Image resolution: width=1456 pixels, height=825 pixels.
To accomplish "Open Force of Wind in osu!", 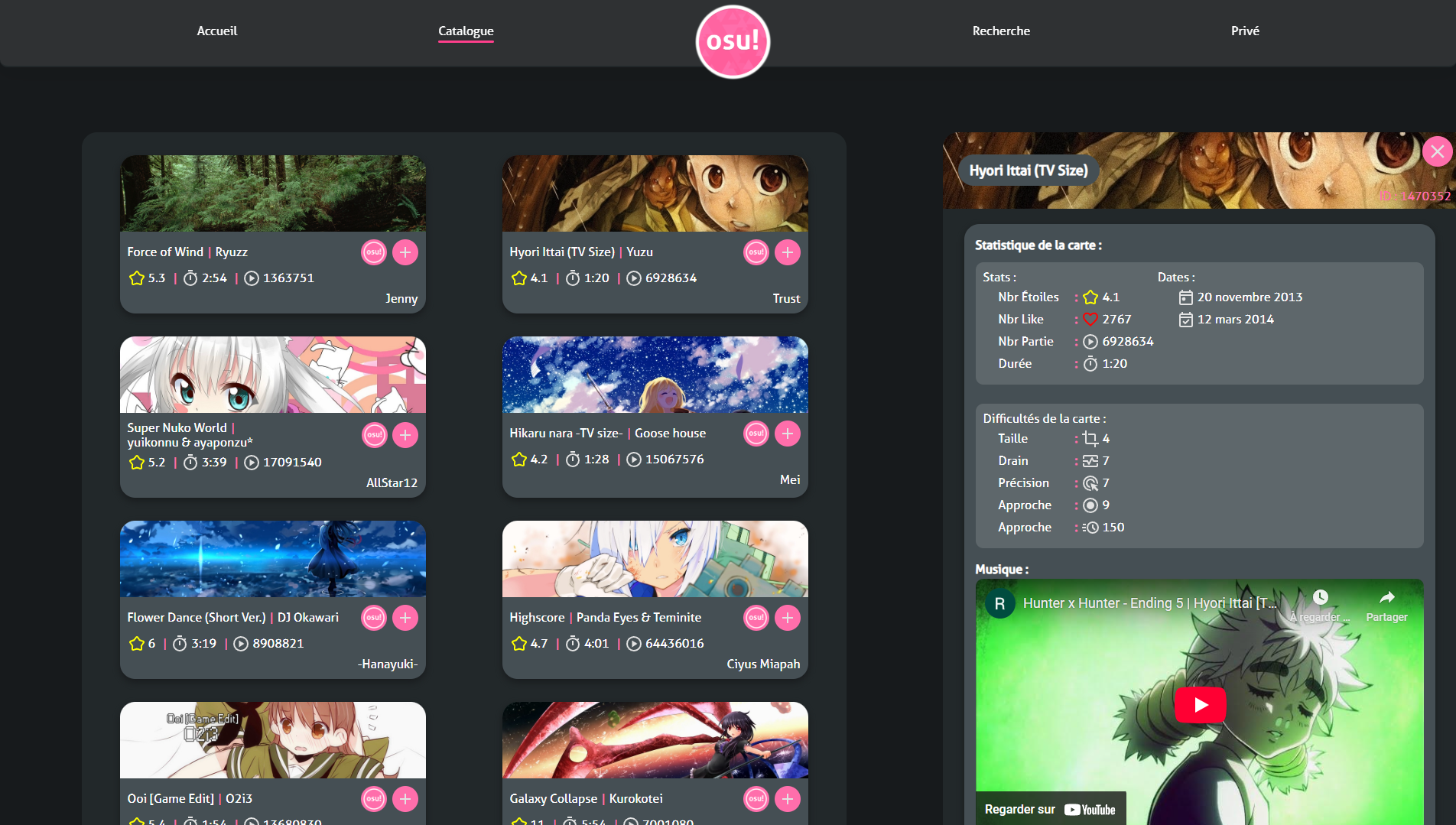I will point(374,252).
